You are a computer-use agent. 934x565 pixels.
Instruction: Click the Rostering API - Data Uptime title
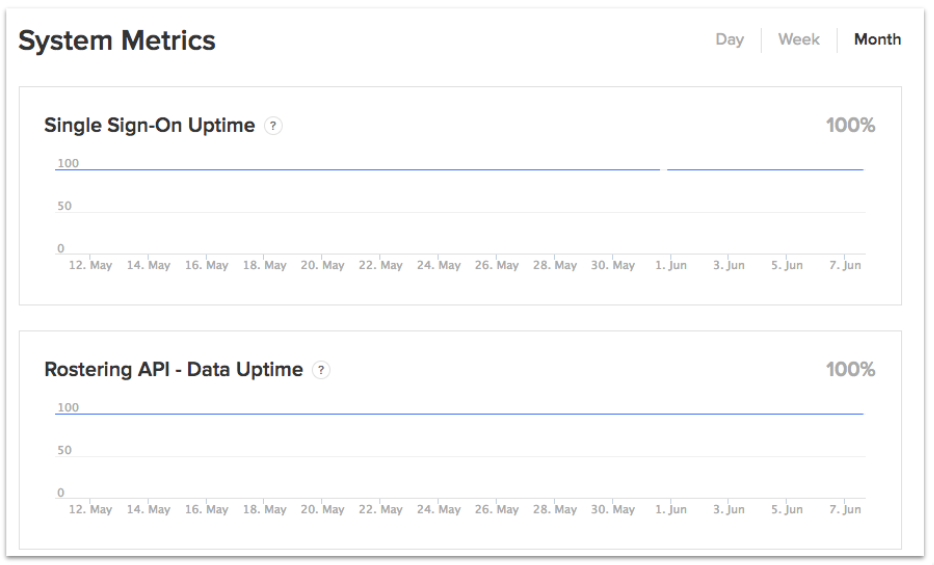[173, 369]
